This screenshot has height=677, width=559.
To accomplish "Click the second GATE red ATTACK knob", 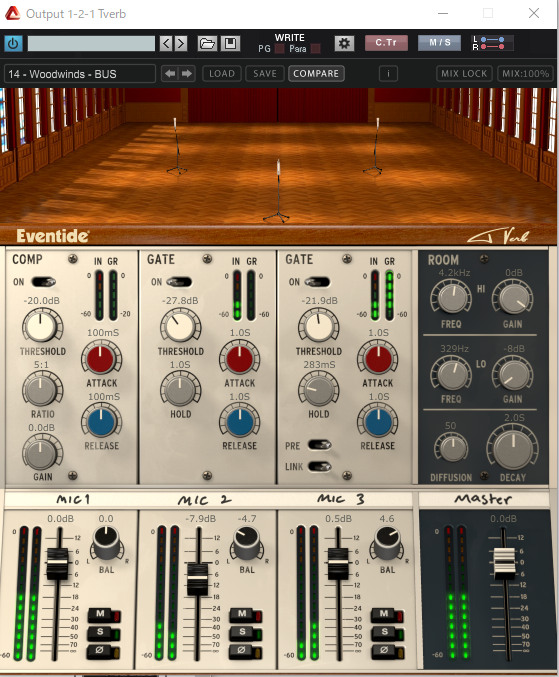I will pos(377,358).
